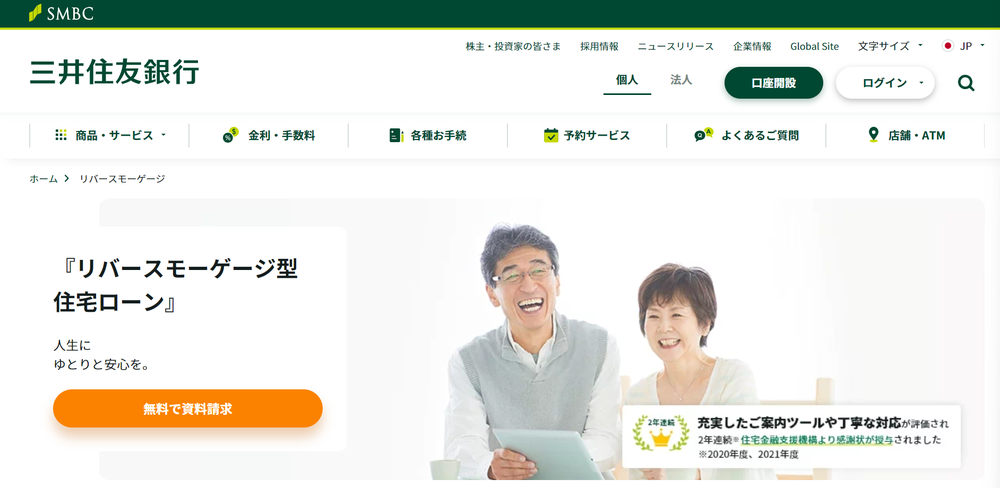Click the Q&A bubble icon for よくあるご質問
Image resolution: width=1000 pixels, height=488 pixels.
point(703,135)
